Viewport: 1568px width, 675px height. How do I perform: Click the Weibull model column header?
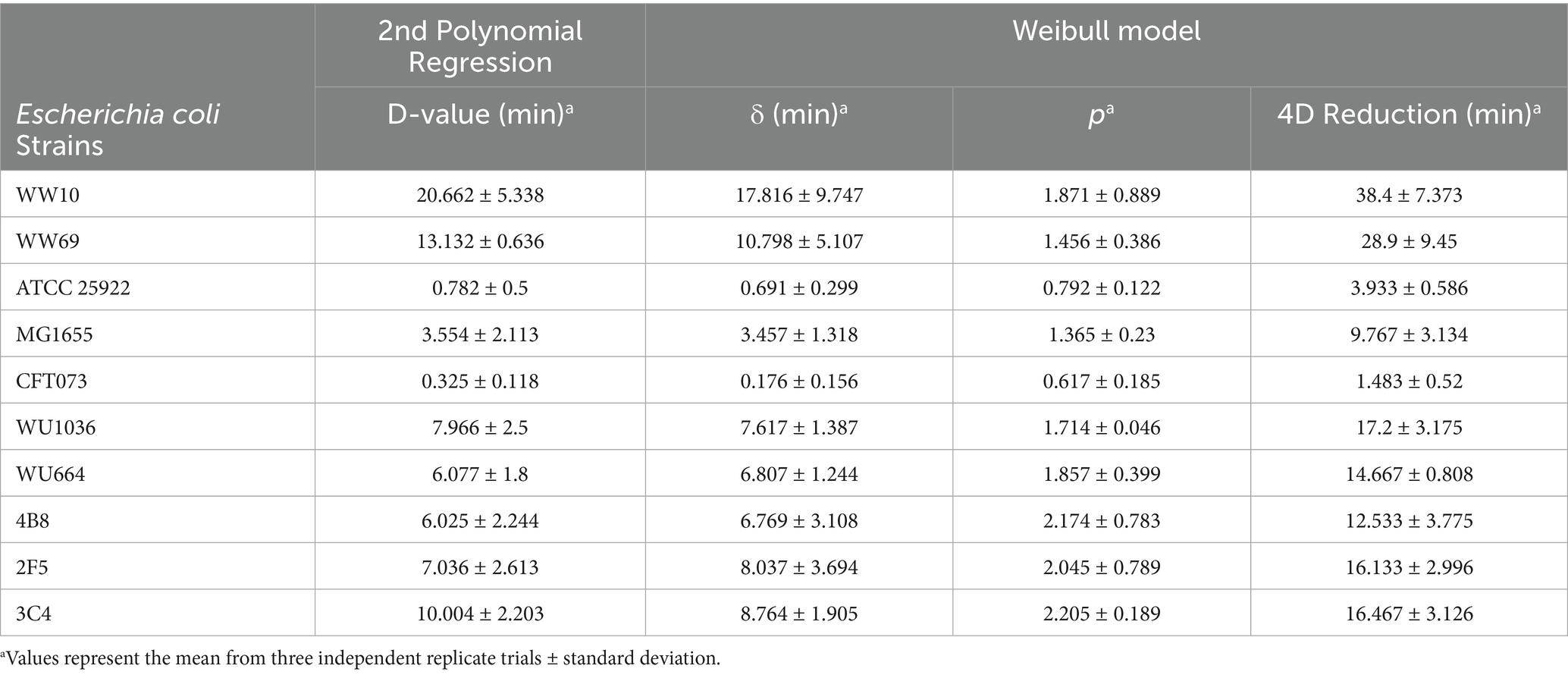coord(1106,30)
